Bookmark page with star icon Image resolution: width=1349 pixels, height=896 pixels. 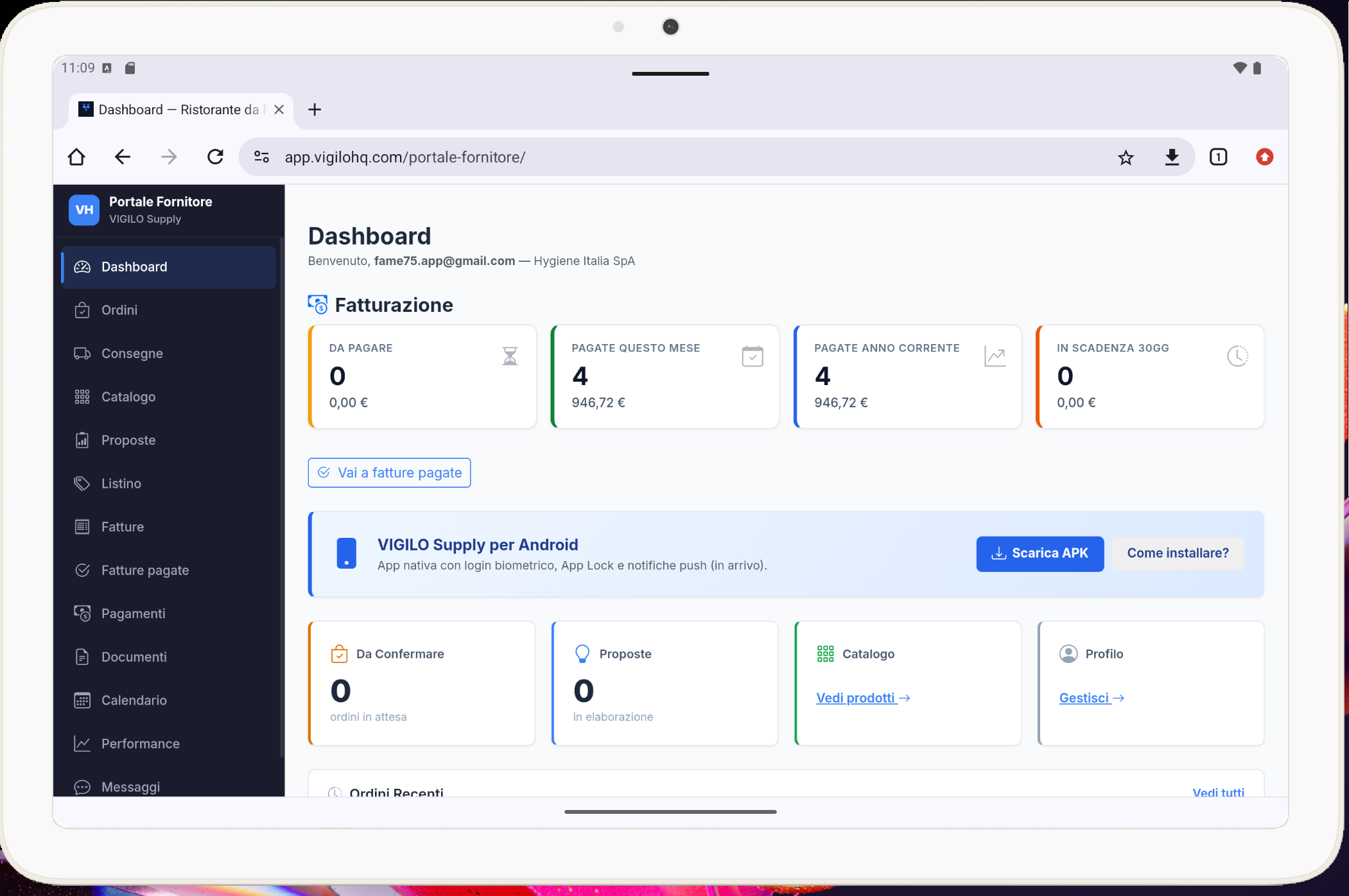pyautogui.click(x=1126, y=157)
